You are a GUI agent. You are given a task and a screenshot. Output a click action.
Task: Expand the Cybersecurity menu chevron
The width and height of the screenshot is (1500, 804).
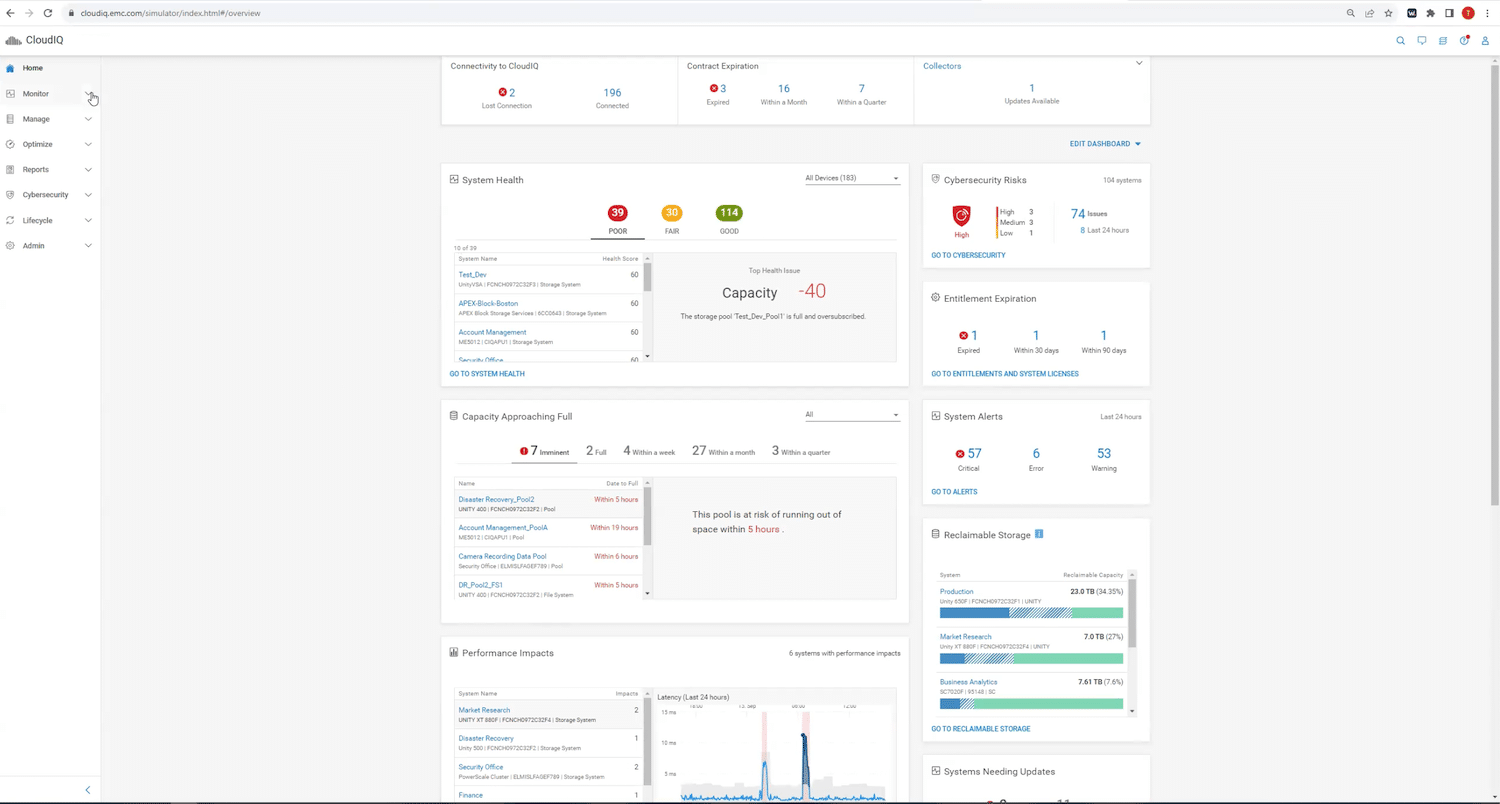tap(88, 195)
